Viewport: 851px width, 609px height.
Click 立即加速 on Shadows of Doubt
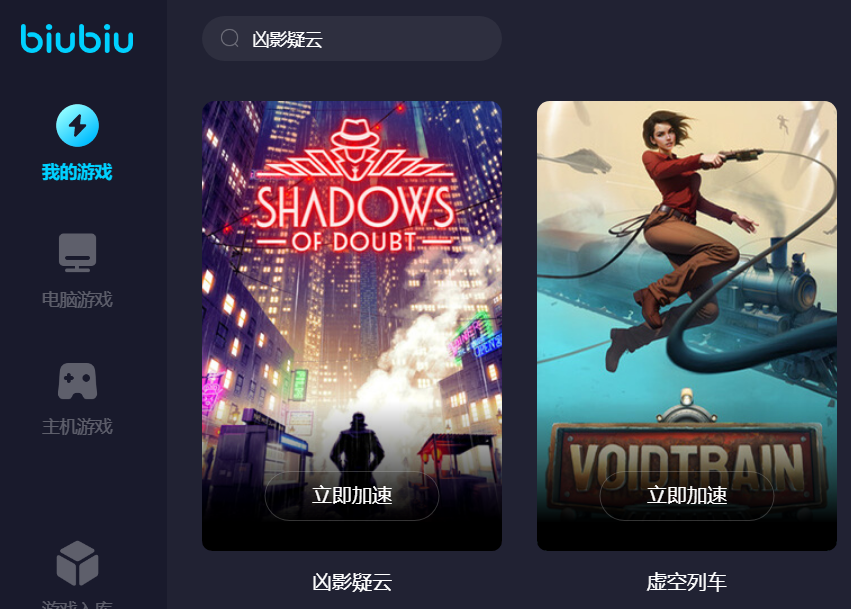click(x=352, y=496)
